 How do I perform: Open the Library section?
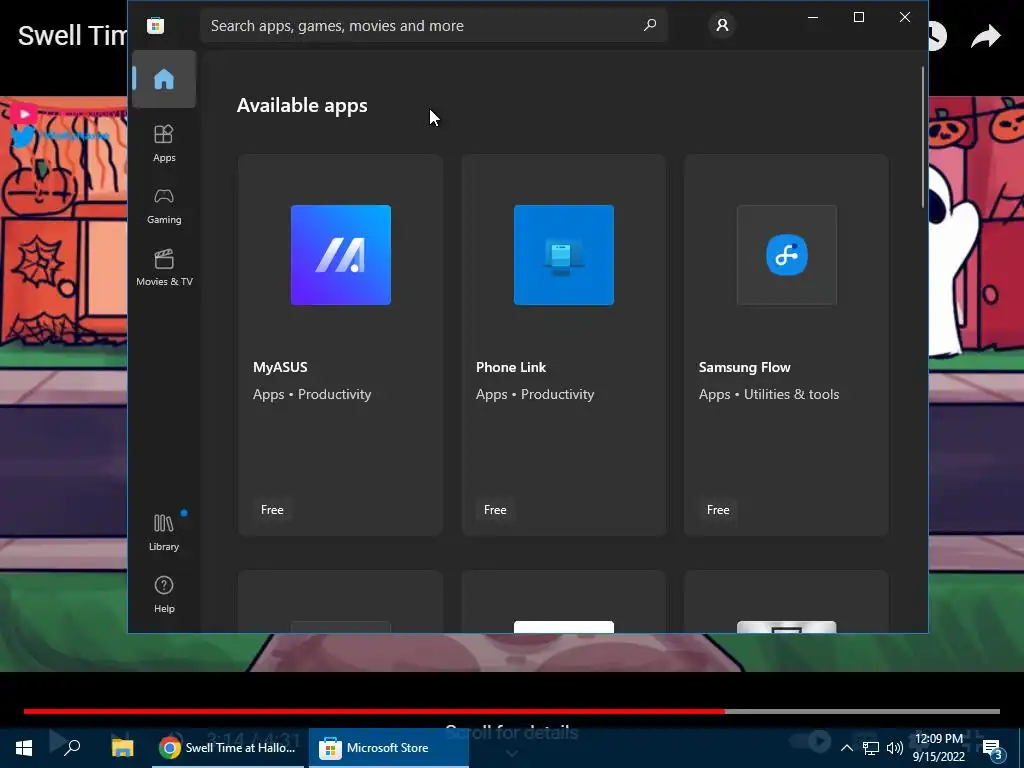coord(164,532)
